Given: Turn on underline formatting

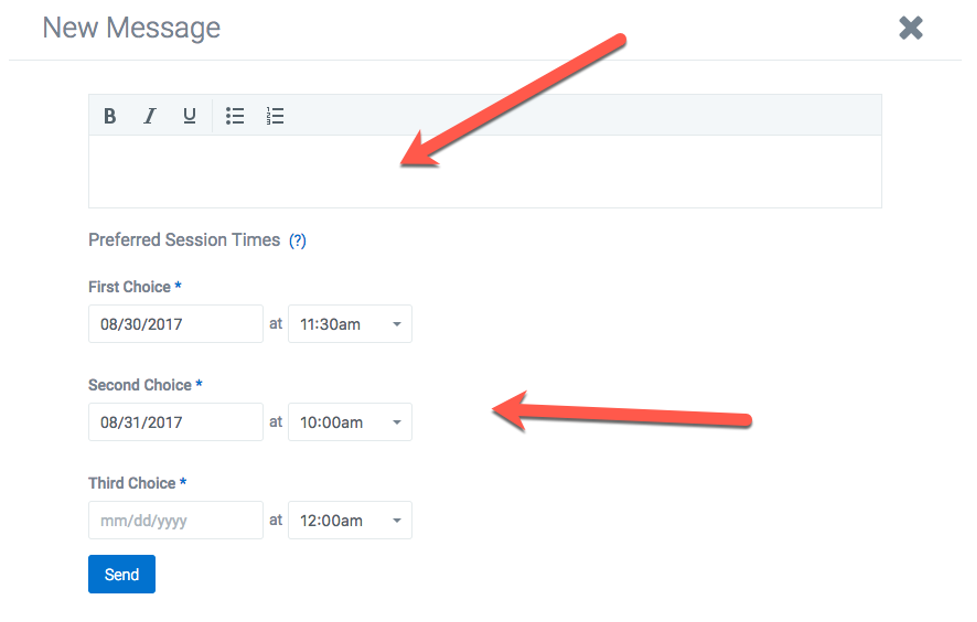Looking at the screenshot, I should click(x=189, y=116).
